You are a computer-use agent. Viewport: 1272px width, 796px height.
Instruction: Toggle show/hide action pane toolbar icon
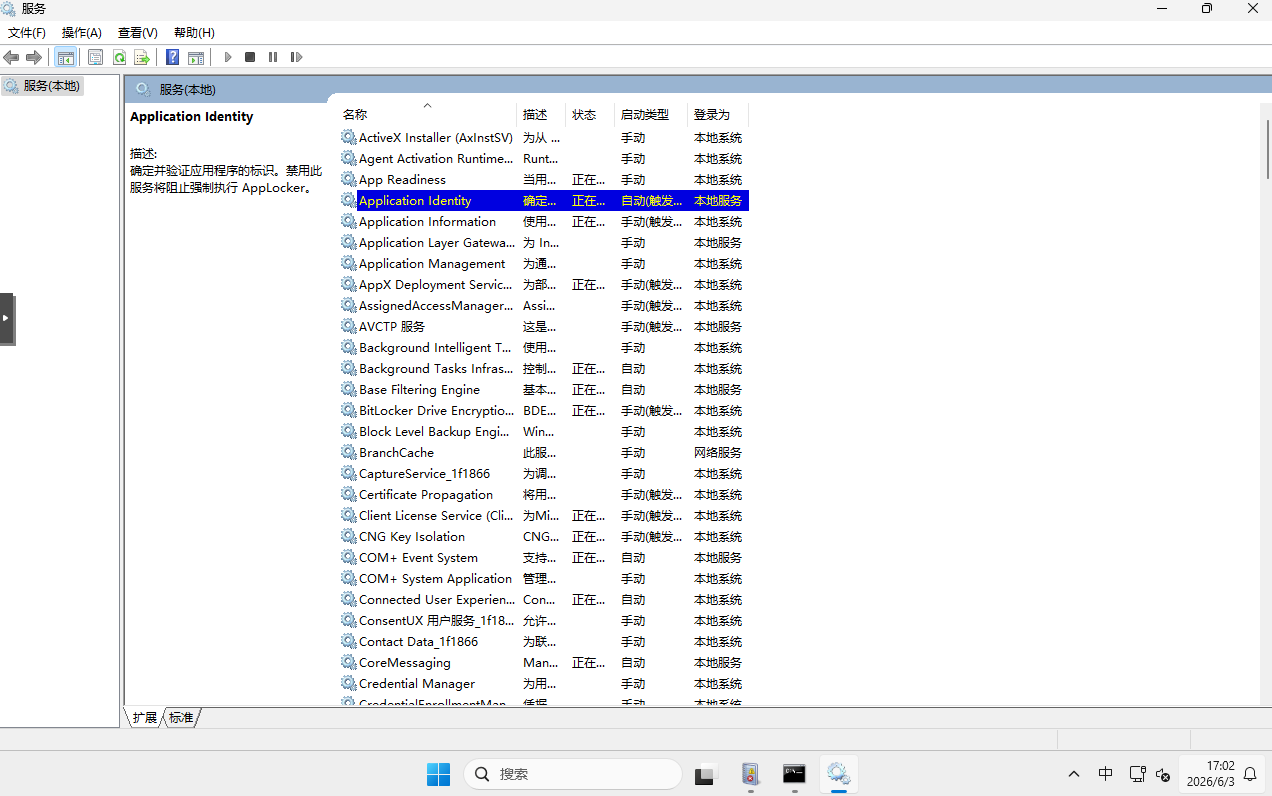pyautogui.click(x=196, y=57)
